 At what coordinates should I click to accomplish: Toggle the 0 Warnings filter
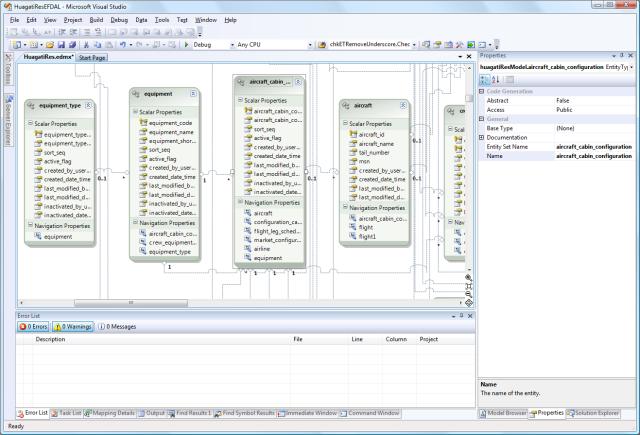pyautogui.click(x=73, y=326)
